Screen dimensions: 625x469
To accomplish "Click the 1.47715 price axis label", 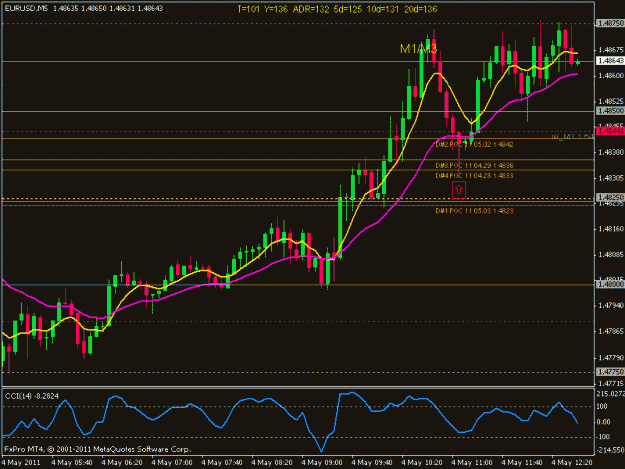I will 611,383.
